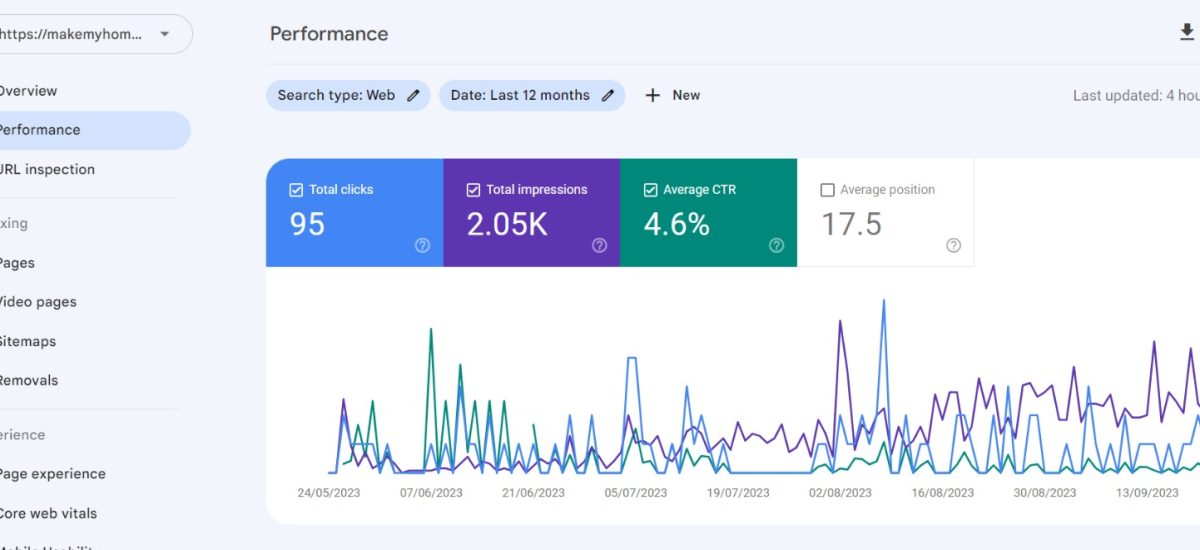
Task: Uncheck the Total clicks checkbox
Action: point(296,190)
